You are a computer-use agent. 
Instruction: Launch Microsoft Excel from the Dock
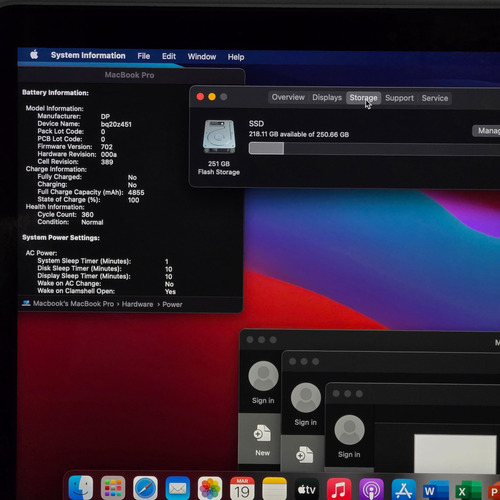[468, 491]
